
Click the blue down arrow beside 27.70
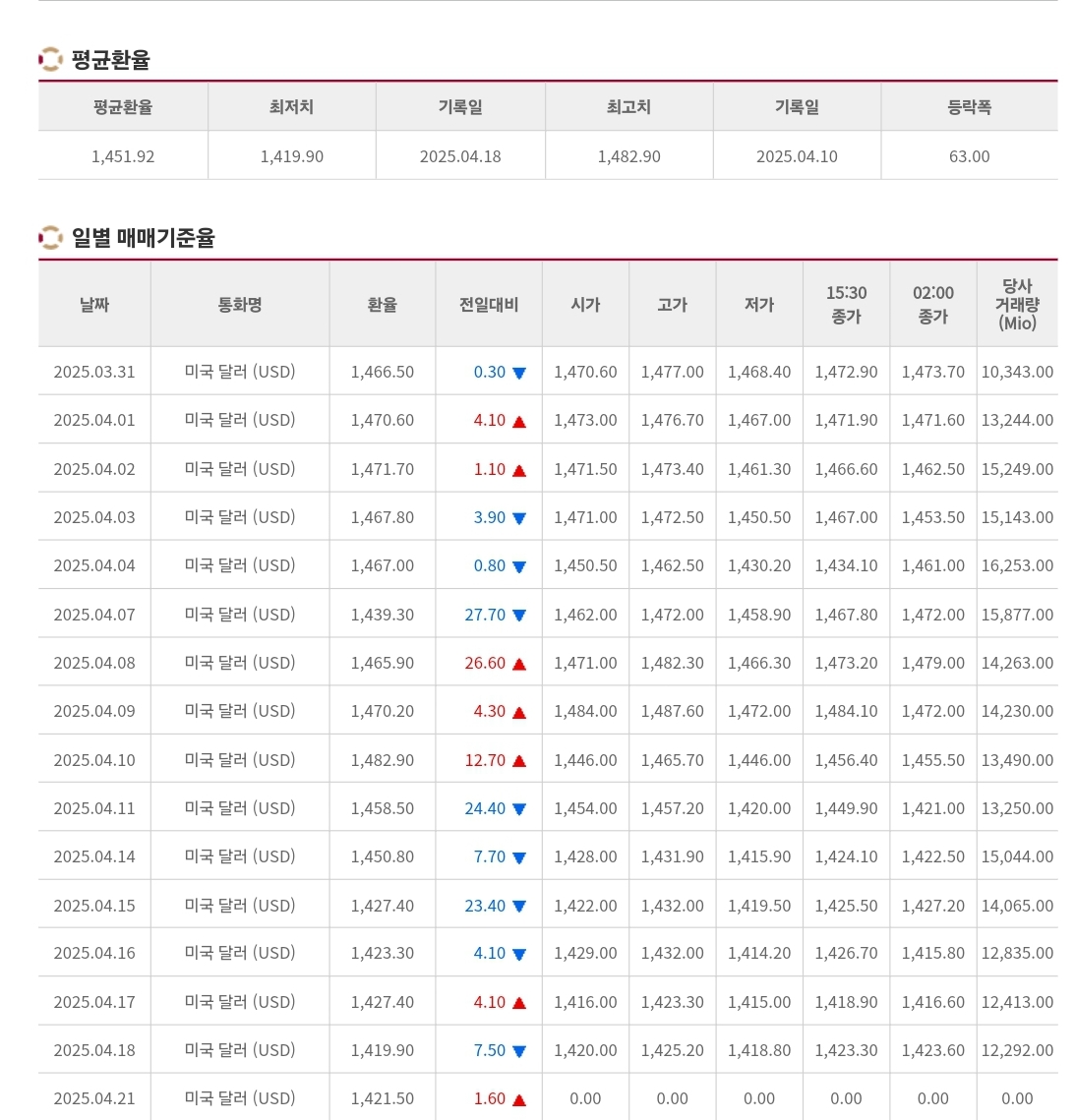519,616
